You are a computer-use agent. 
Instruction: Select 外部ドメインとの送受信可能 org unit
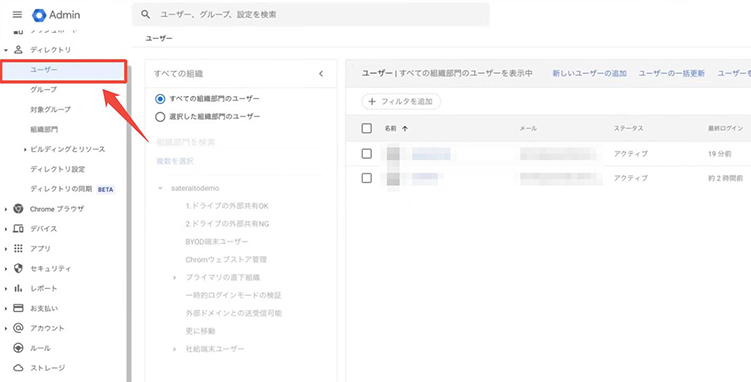(x=234, y=313)
